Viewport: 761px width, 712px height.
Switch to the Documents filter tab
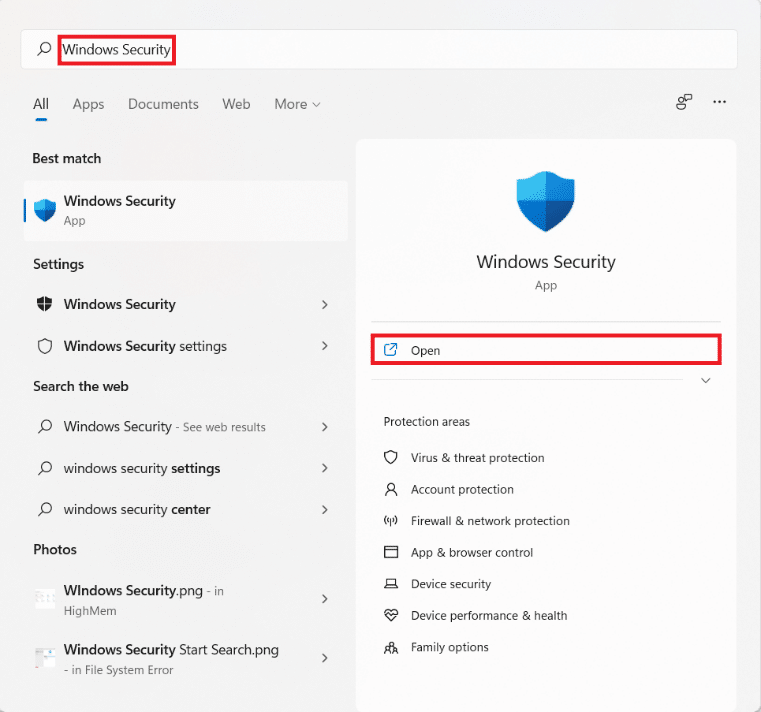(163, 104)
